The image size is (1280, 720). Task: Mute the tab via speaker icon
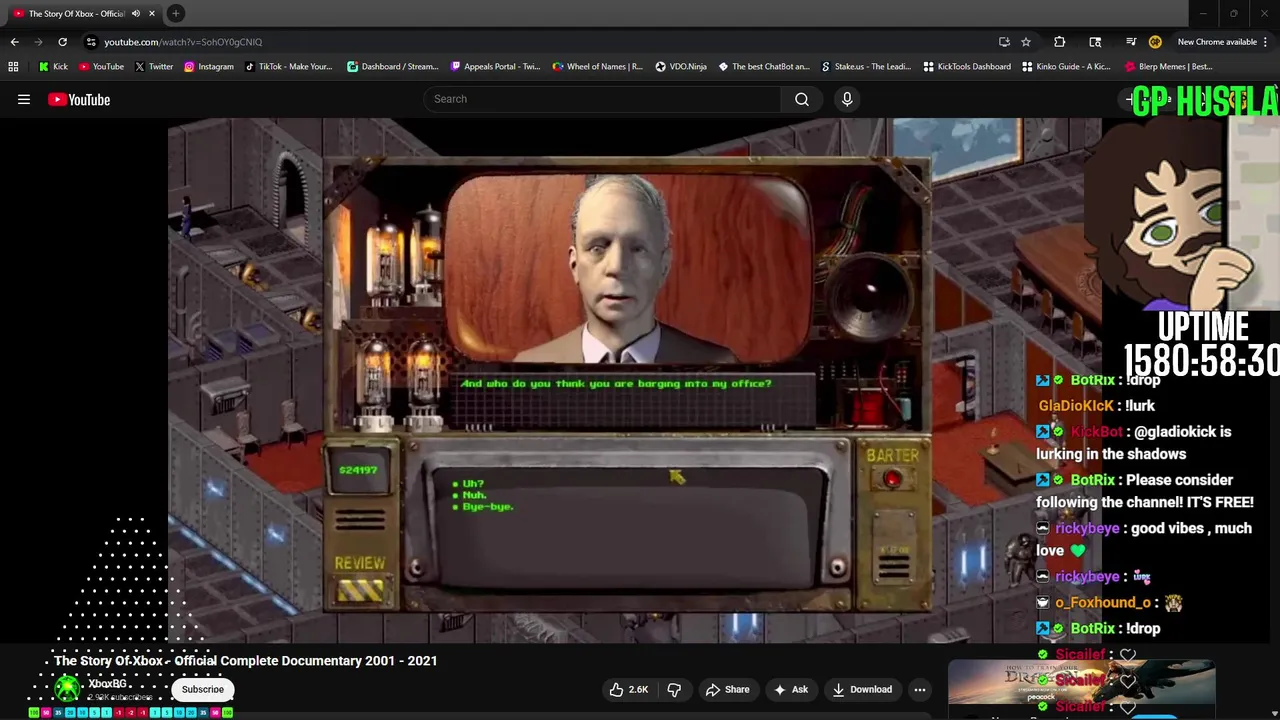(135, 14)
